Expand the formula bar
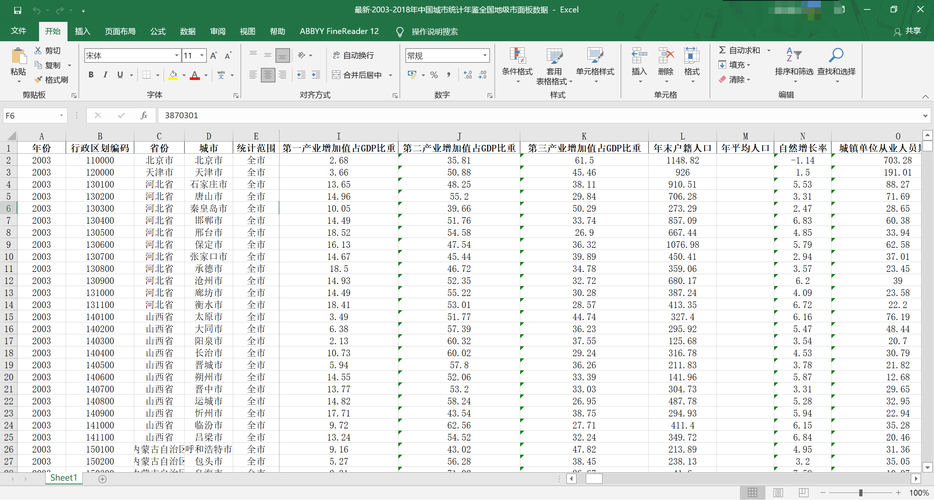Image resolution: width=934 pixels, height=500 pixels. point(925,116)
